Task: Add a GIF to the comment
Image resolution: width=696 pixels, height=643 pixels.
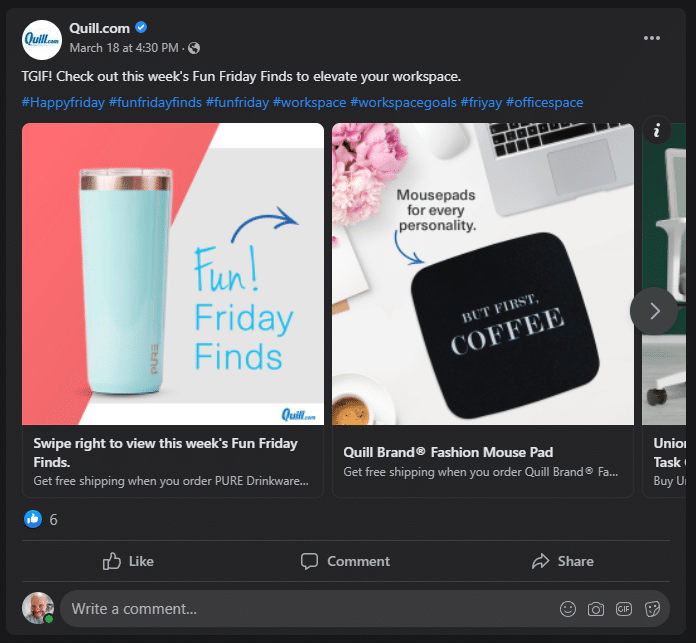Action: click(624, 609)
